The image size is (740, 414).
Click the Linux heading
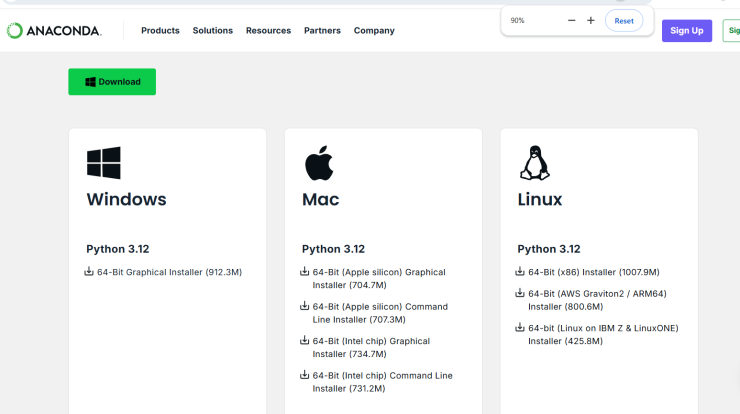pos(540,199)
